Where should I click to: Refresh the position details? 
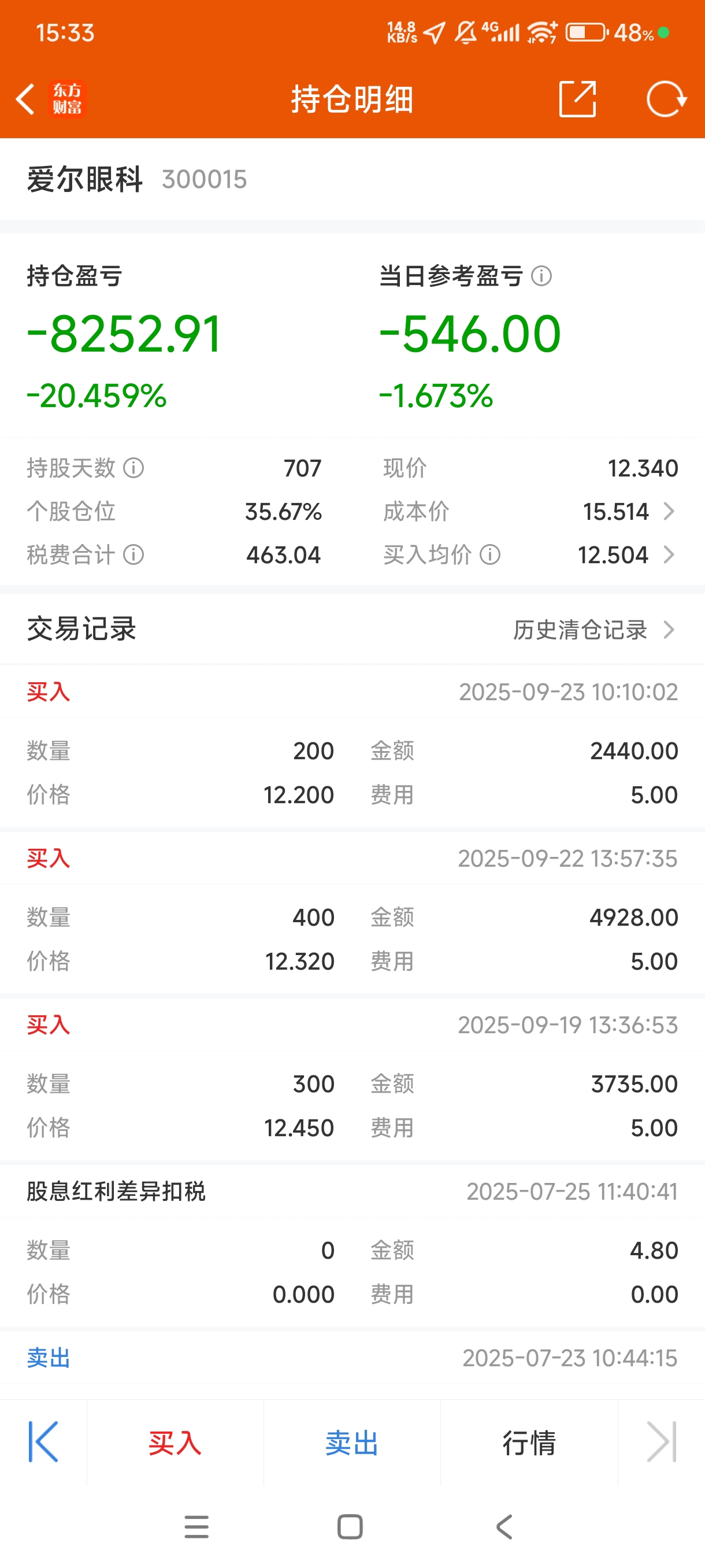(666, 99)
